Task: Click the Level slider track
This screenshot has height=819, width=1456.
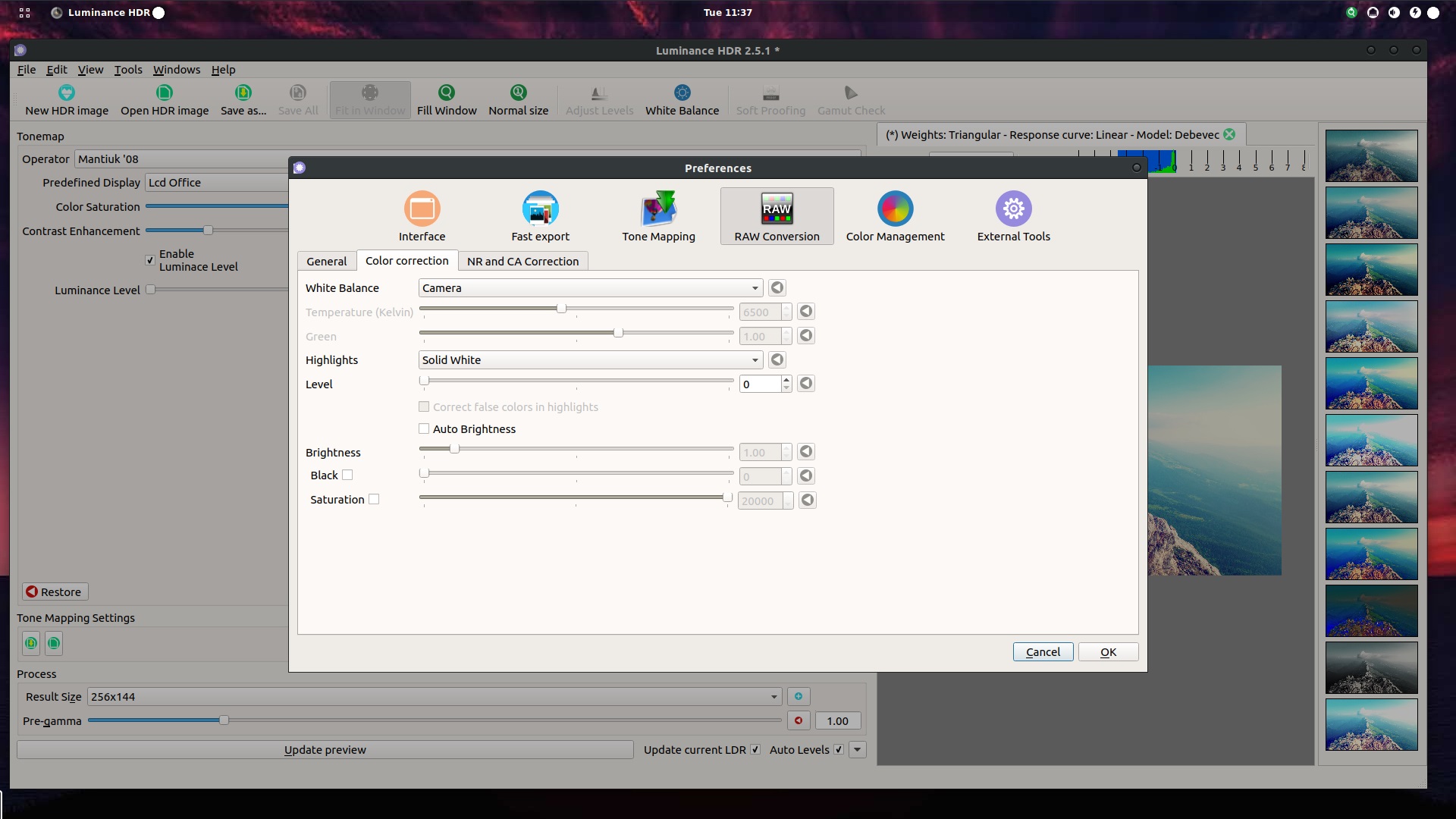Action: [576, 381]
